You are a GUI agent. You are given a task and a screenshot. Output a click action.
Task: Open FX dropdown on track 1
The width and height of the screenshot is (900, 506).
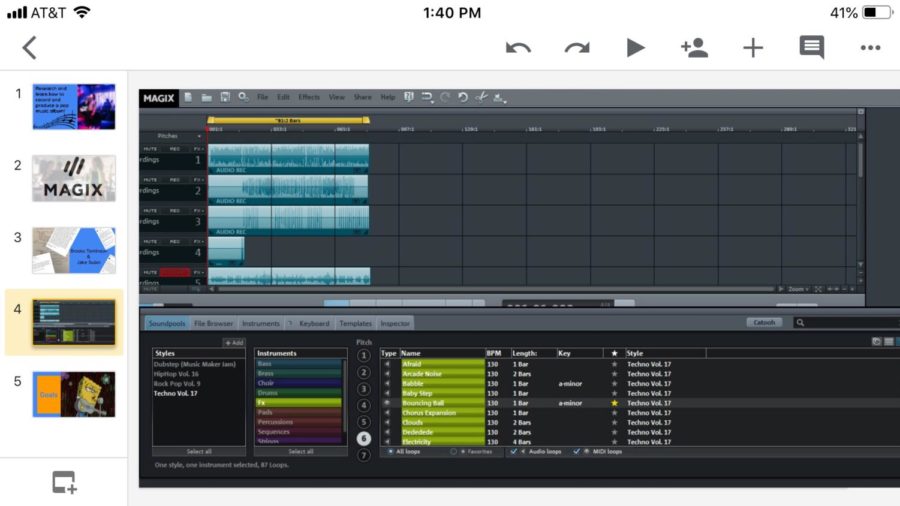click(198, 149)
